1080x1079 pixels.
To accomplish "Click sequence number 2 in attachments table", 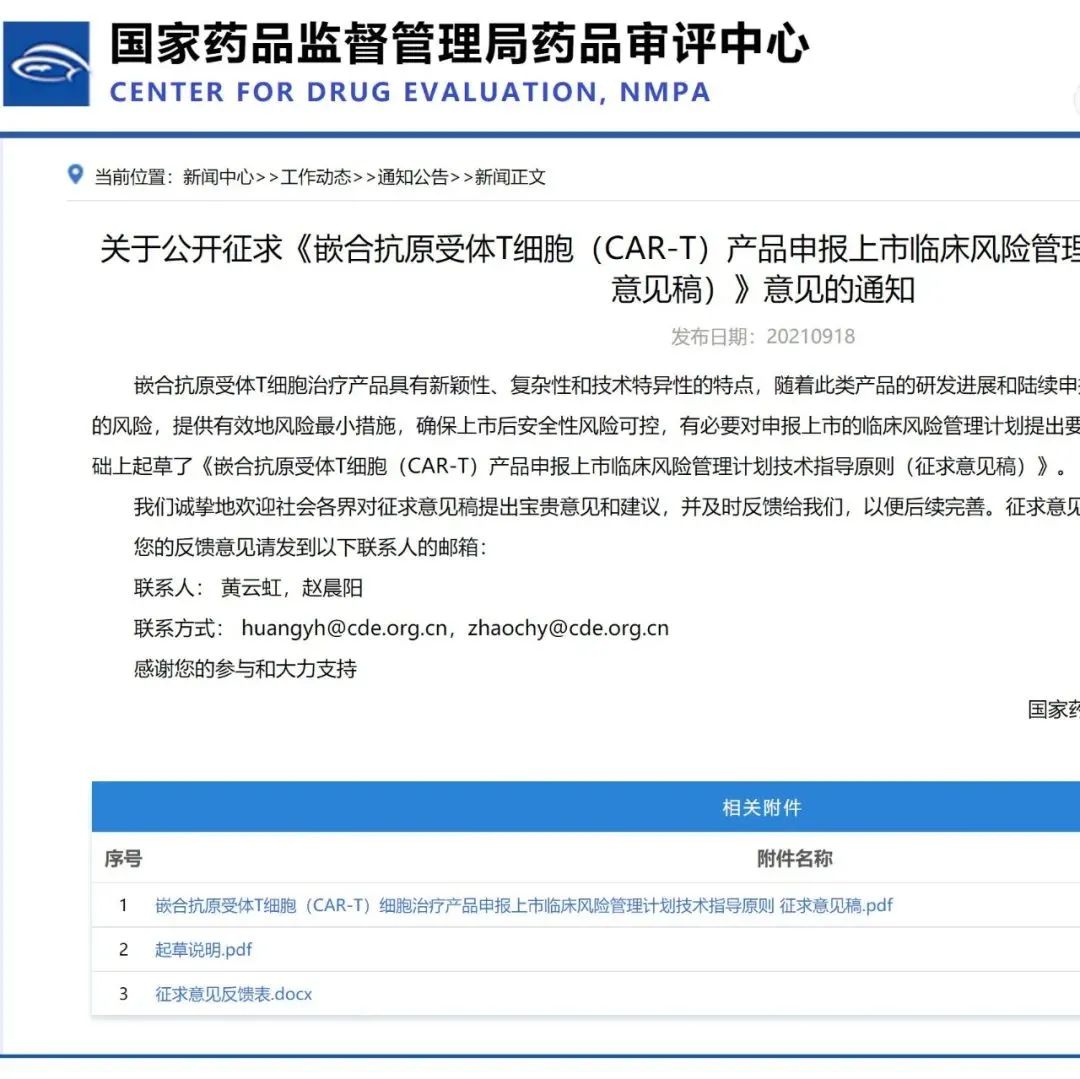I will pyautogui.click(x=123, y=950).
